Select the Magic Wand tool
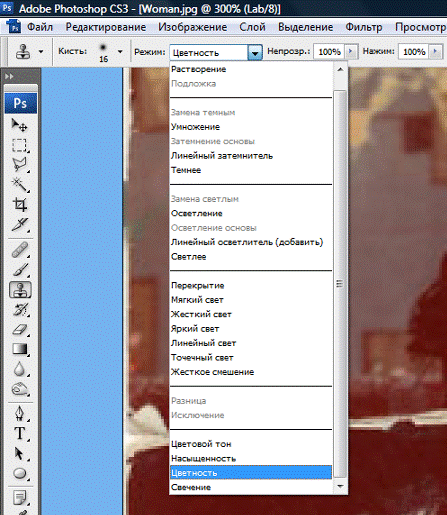The image size is (447, 515). (x=20, y=184)
